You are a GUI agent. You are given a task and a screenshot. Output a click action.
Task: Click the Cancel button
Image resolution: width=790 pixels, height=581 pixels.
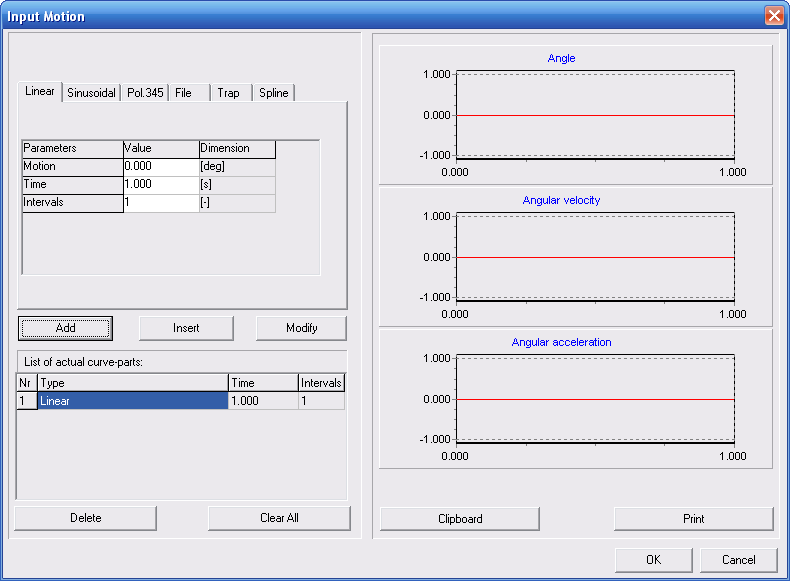click(739, 560)
